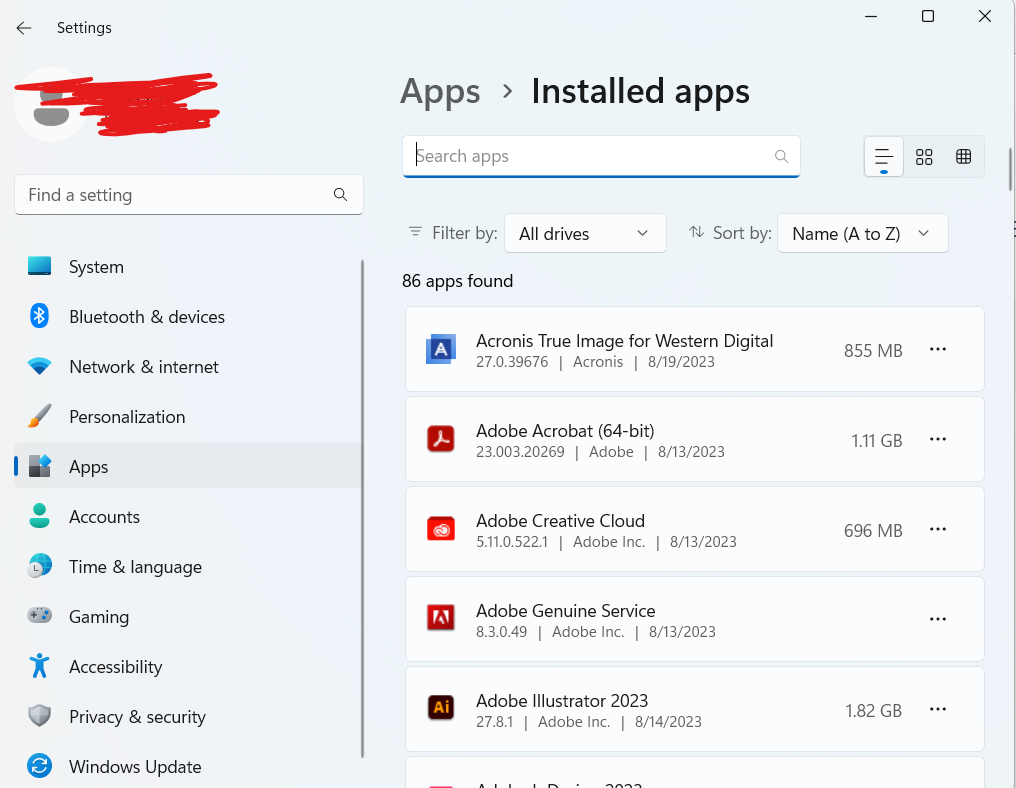This screenshot has height=788, width=1016.
Task: Click the Adobe Genuine Service app icon
Action: (x=441, y=618)
